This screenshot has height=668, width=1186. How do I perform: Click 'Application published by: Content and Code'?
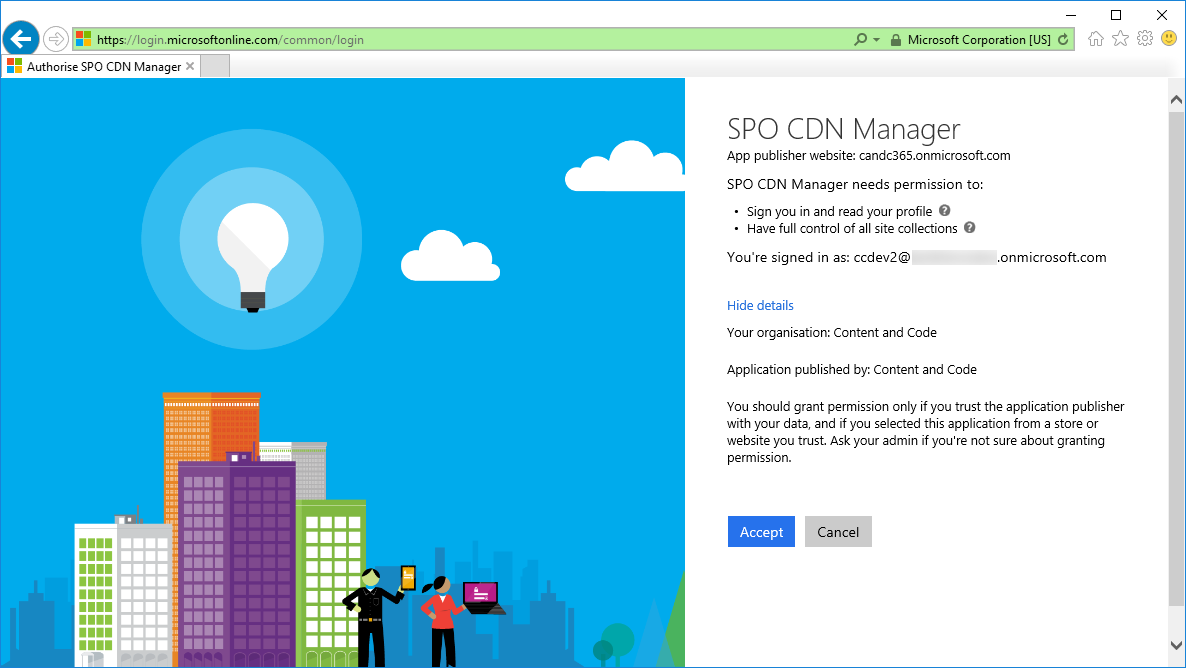[x=852, y=370]
